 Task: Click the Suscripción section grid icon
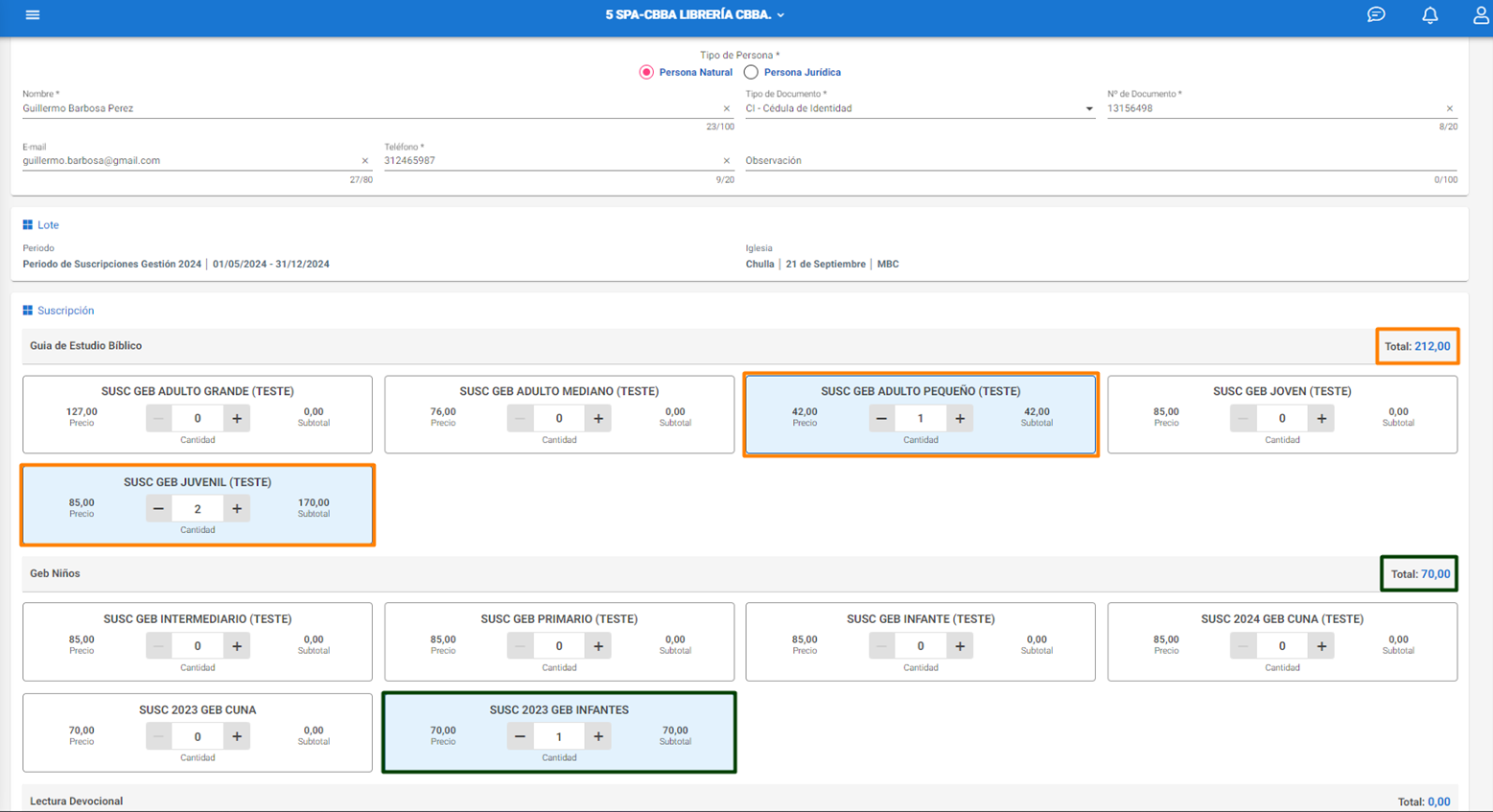click(x=28, y=311)
